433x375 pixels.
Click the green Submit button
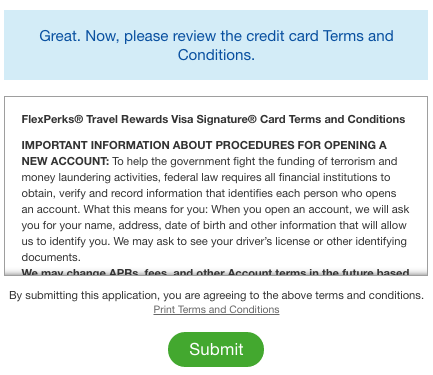click(x=216, y=349)
